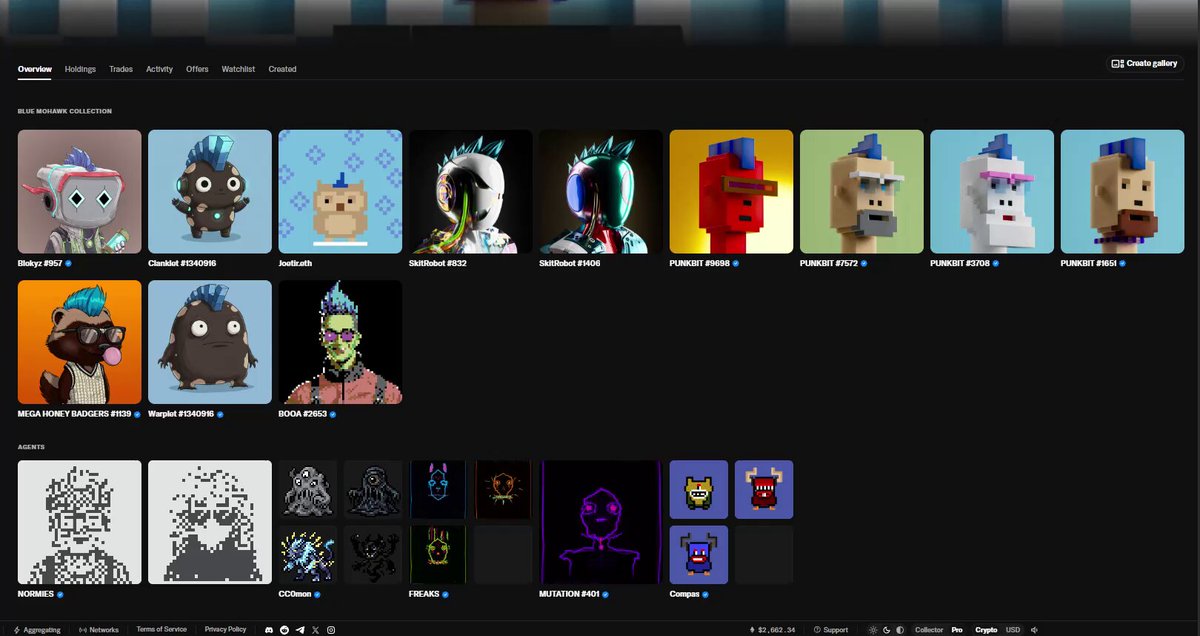Open the Reddit link in the footer
This screenshot has width=1200, height=636.
click(x=285, y=630)
